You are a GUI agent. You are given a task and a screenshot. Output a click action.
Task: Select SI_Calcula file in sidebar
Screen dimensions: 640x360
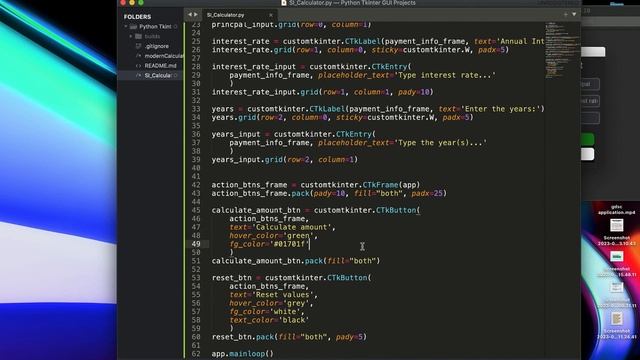tap(158, 76)
